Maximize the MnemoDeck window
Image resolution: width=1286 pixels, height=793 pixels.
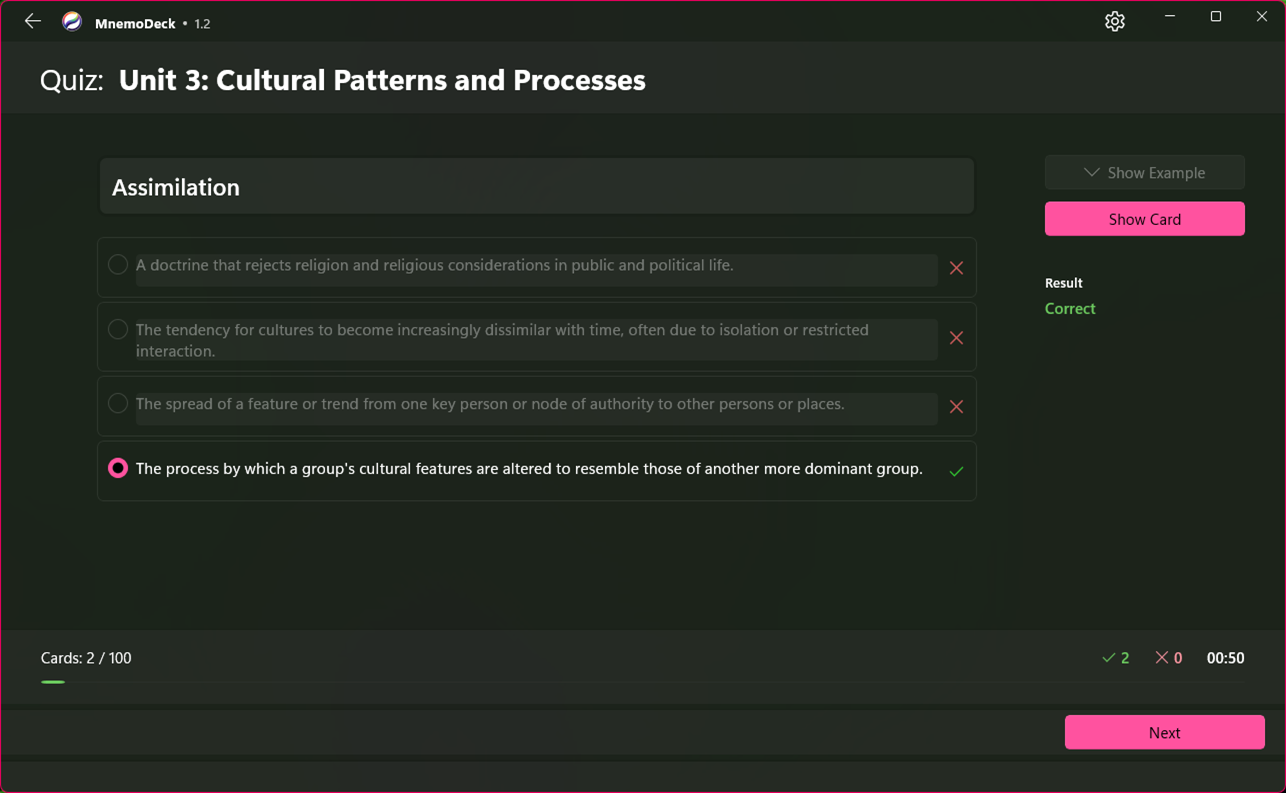click(x=1216, y=17)
